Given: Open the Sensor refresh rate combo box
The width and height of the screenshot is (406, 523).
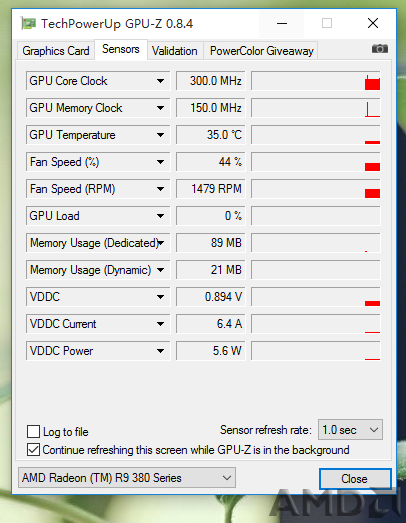Looking at the screenshot, I should 350,430.
